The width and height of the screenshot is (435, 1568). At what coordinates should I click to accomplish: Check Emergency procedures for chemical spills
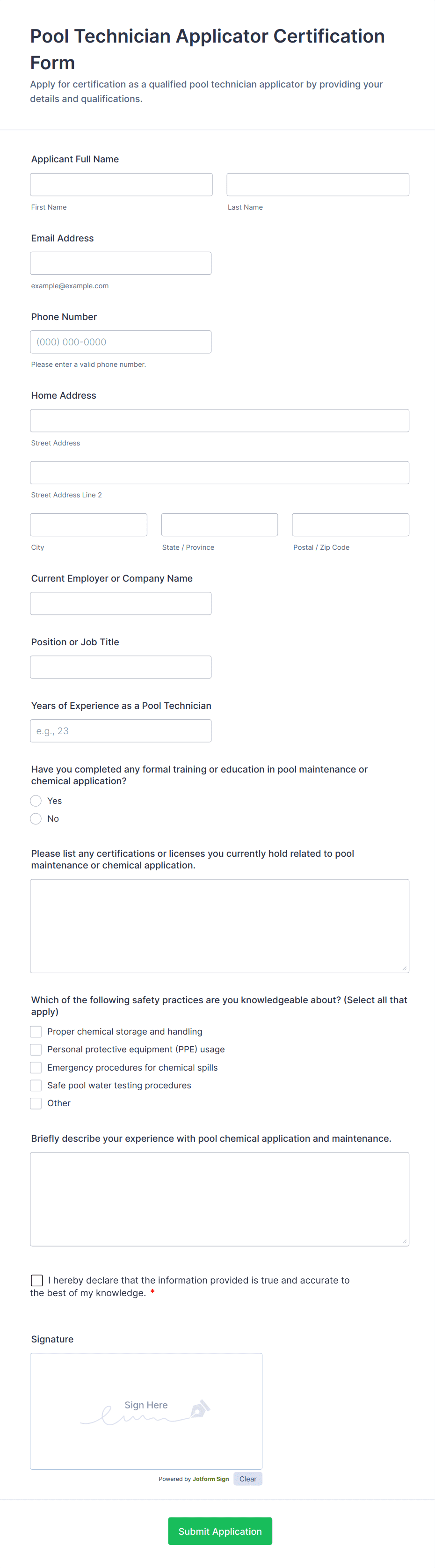tap(36, 1068)
